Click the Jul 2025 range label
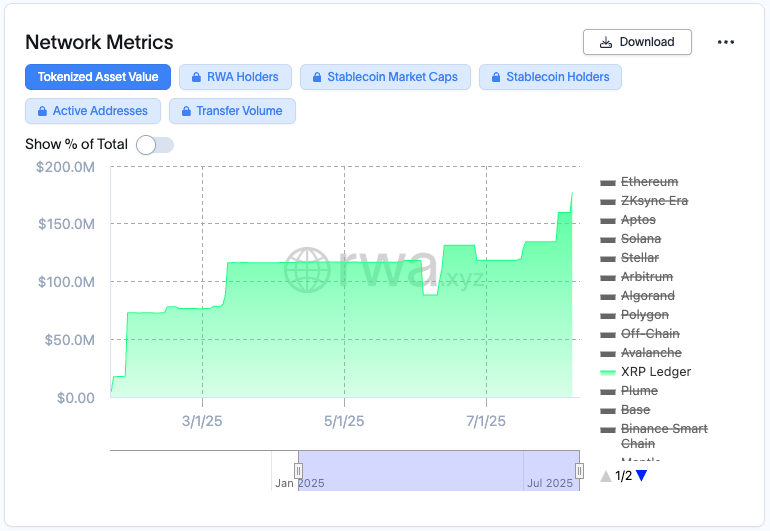 (x=550, y=483)
